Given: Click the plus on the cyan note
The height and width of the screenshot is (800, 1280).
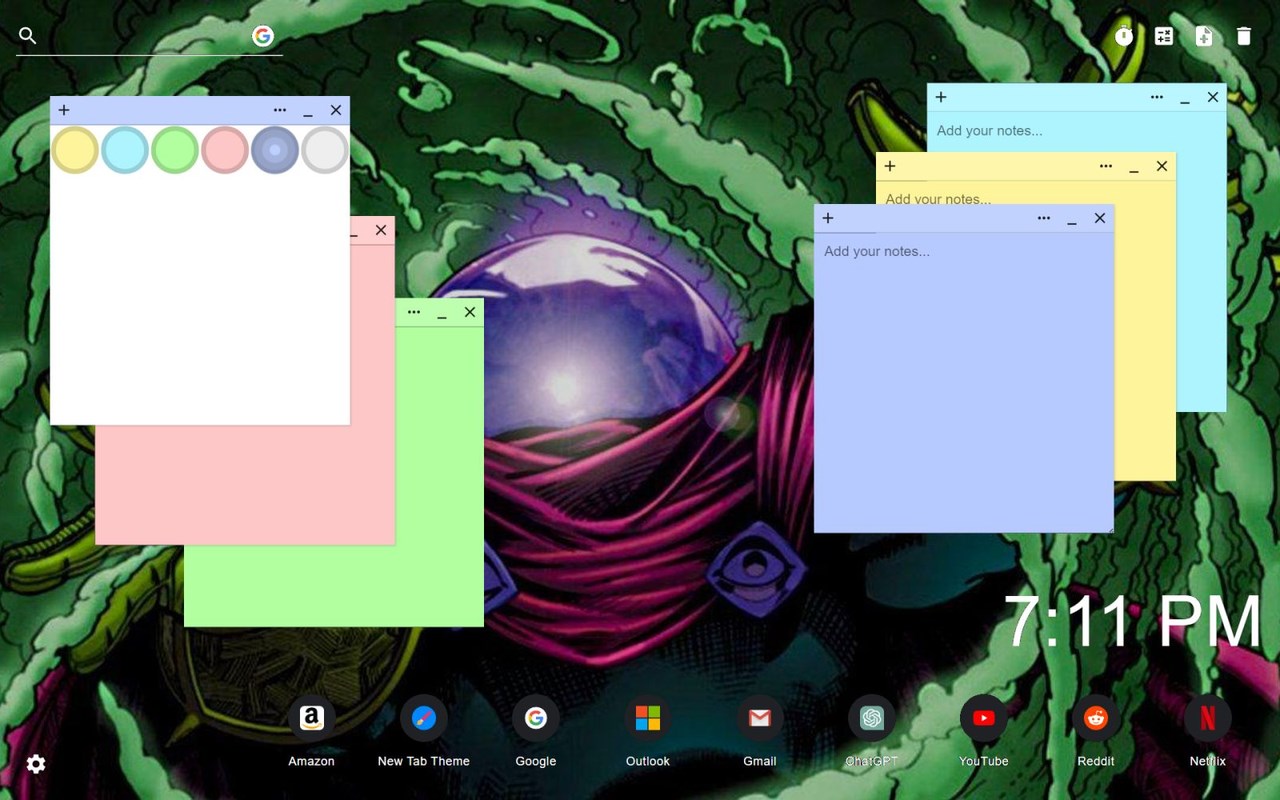Looking at the screenshot, I should (941, 97).
